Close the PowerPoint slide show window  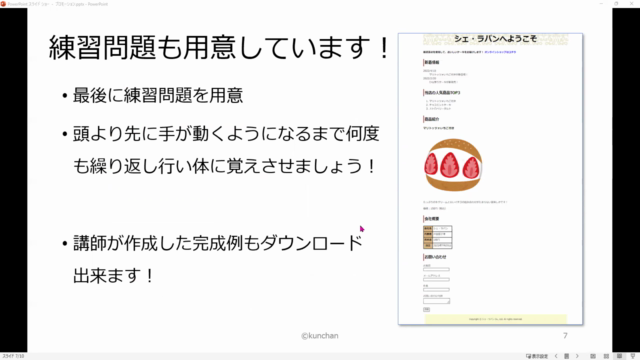(x=631, y=4)
